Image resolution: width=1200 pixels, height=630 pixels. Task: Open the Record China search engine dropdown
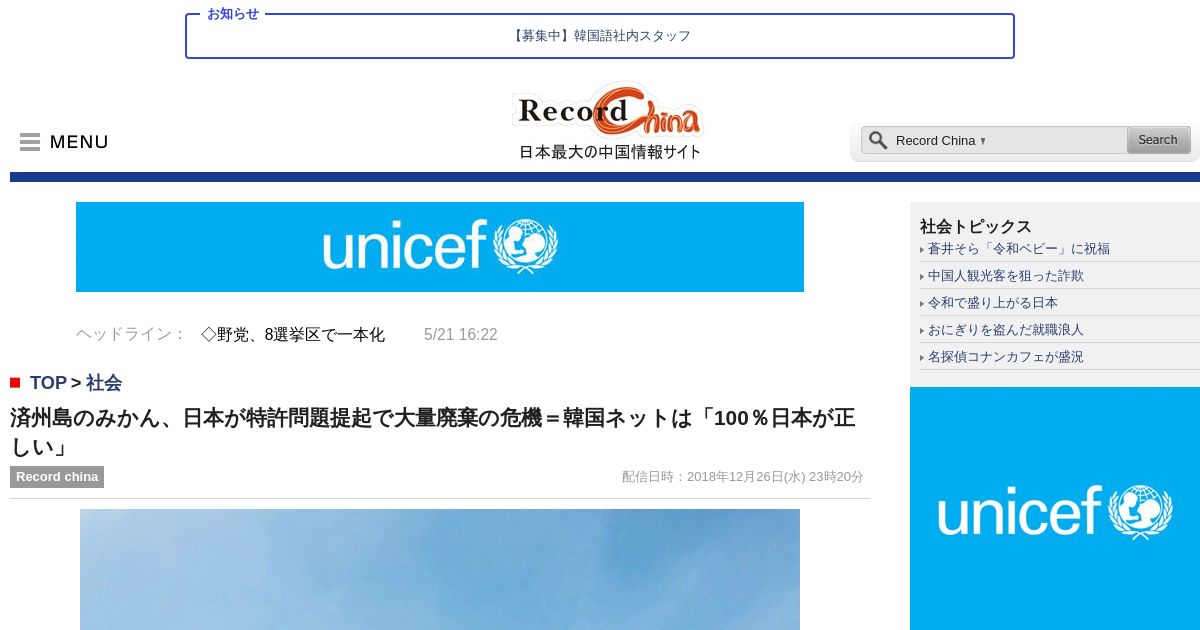point(941,141)
